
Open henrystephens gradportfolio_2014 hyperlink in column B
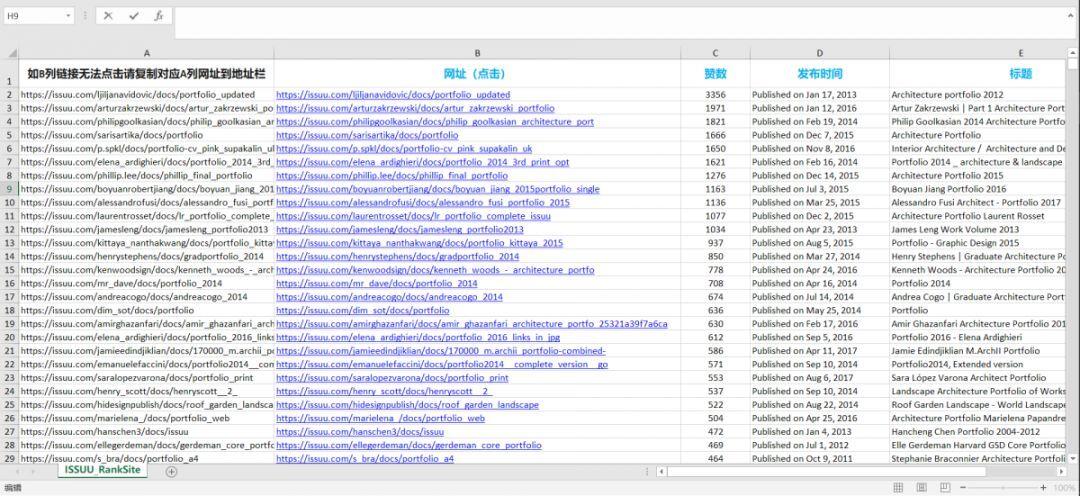(x=397, y=256)
